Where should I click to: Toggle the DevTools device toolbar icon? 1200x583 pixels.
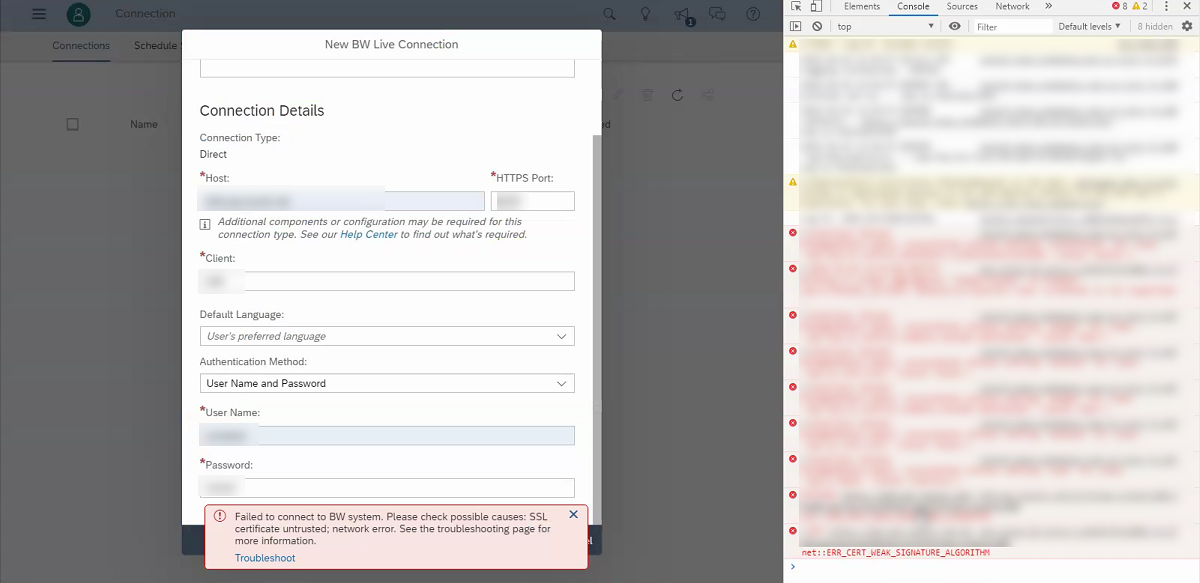816,7
